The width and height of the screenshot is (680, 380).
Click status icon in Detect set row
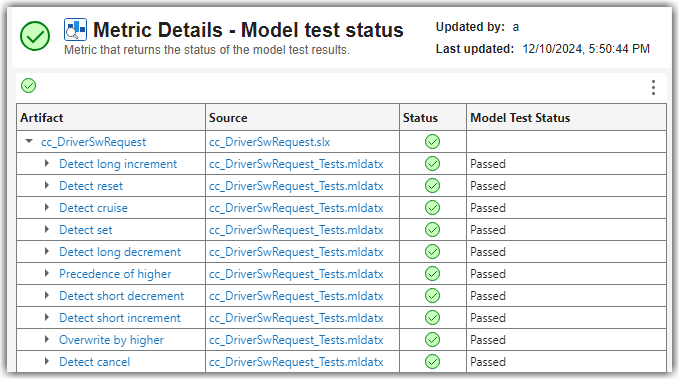point(432,230)
